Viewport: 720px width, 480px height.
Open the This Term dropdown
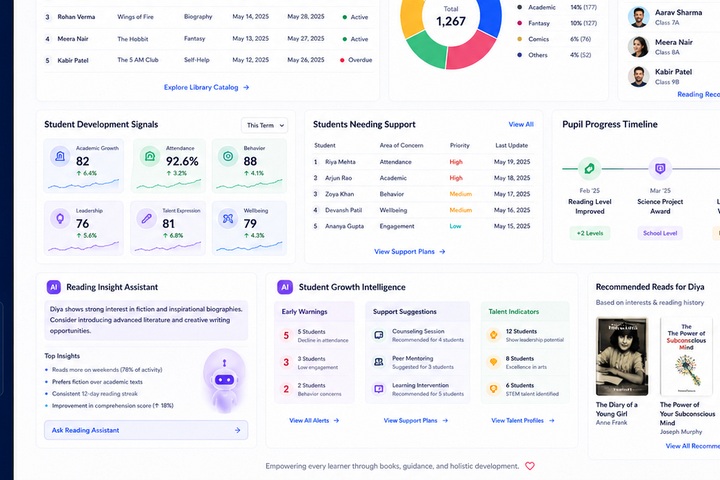coord(264,125)
